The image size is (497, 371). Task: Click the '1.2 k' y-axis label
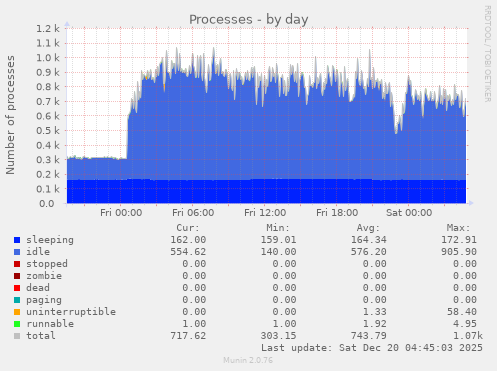(48, 29)
